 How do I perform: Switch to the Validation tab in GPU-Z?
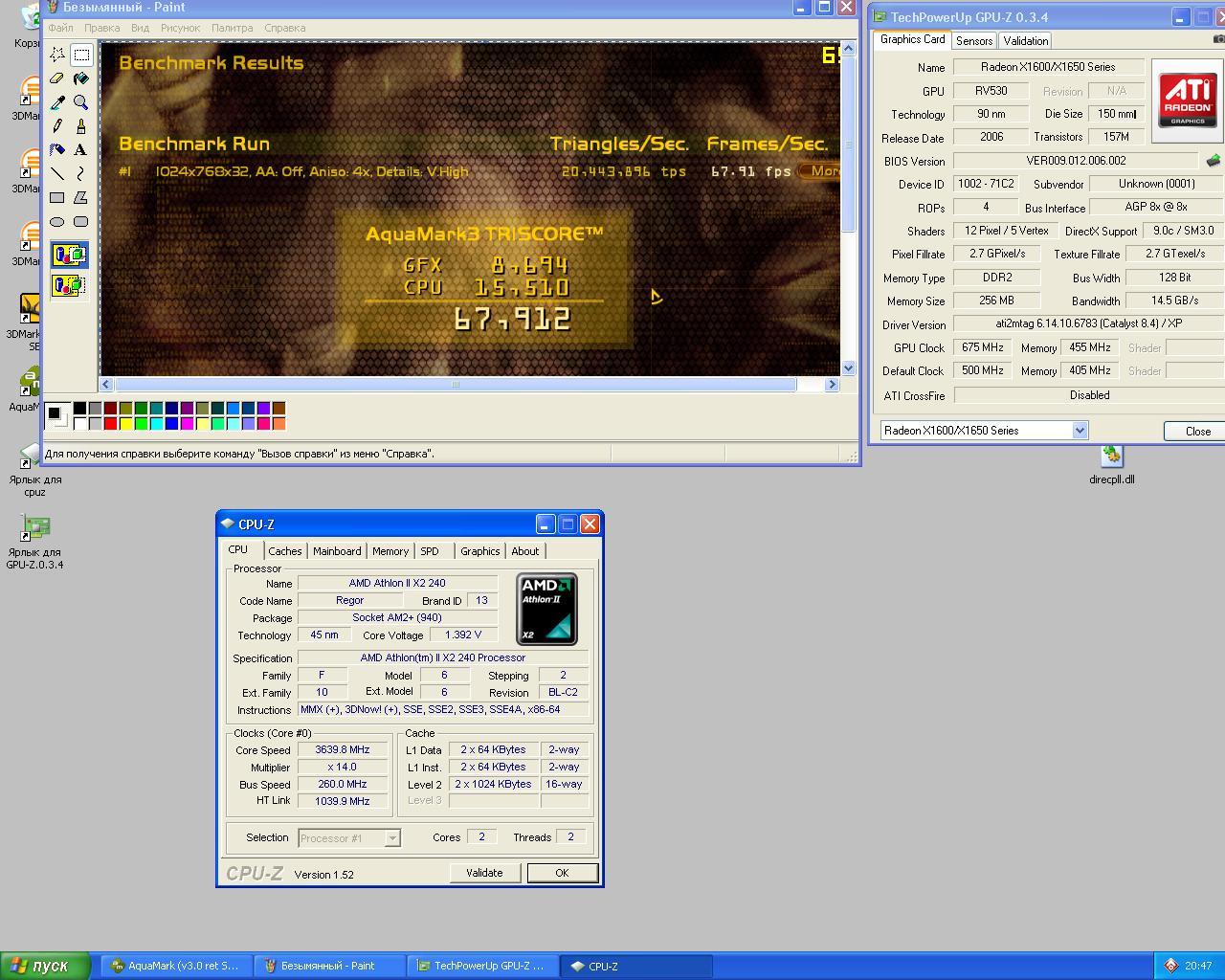(1025, 41)
